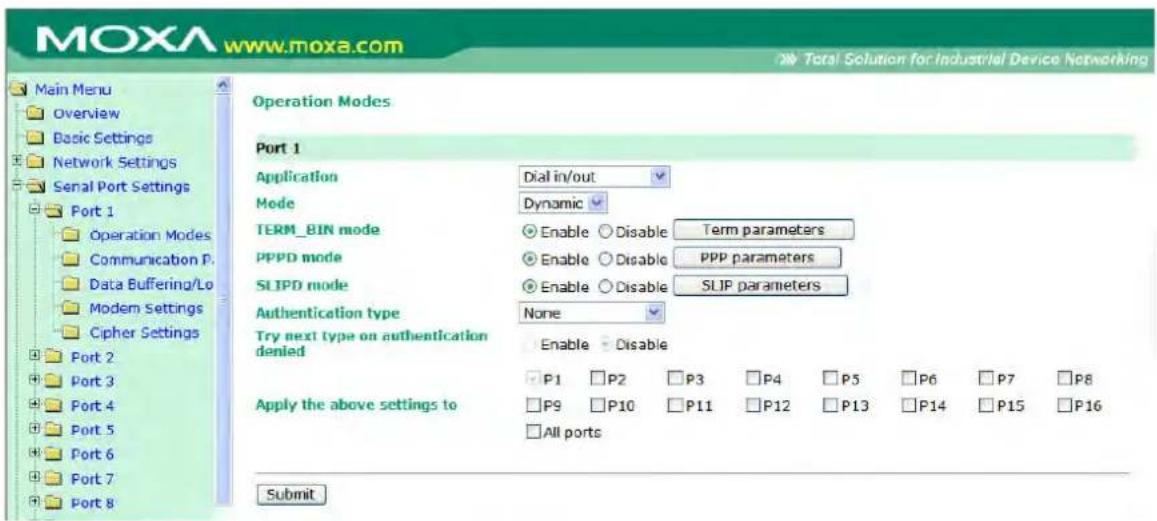Open the Application dropdown showing Dial in/out
The image size is (1157, 521).
pos(594,177)
